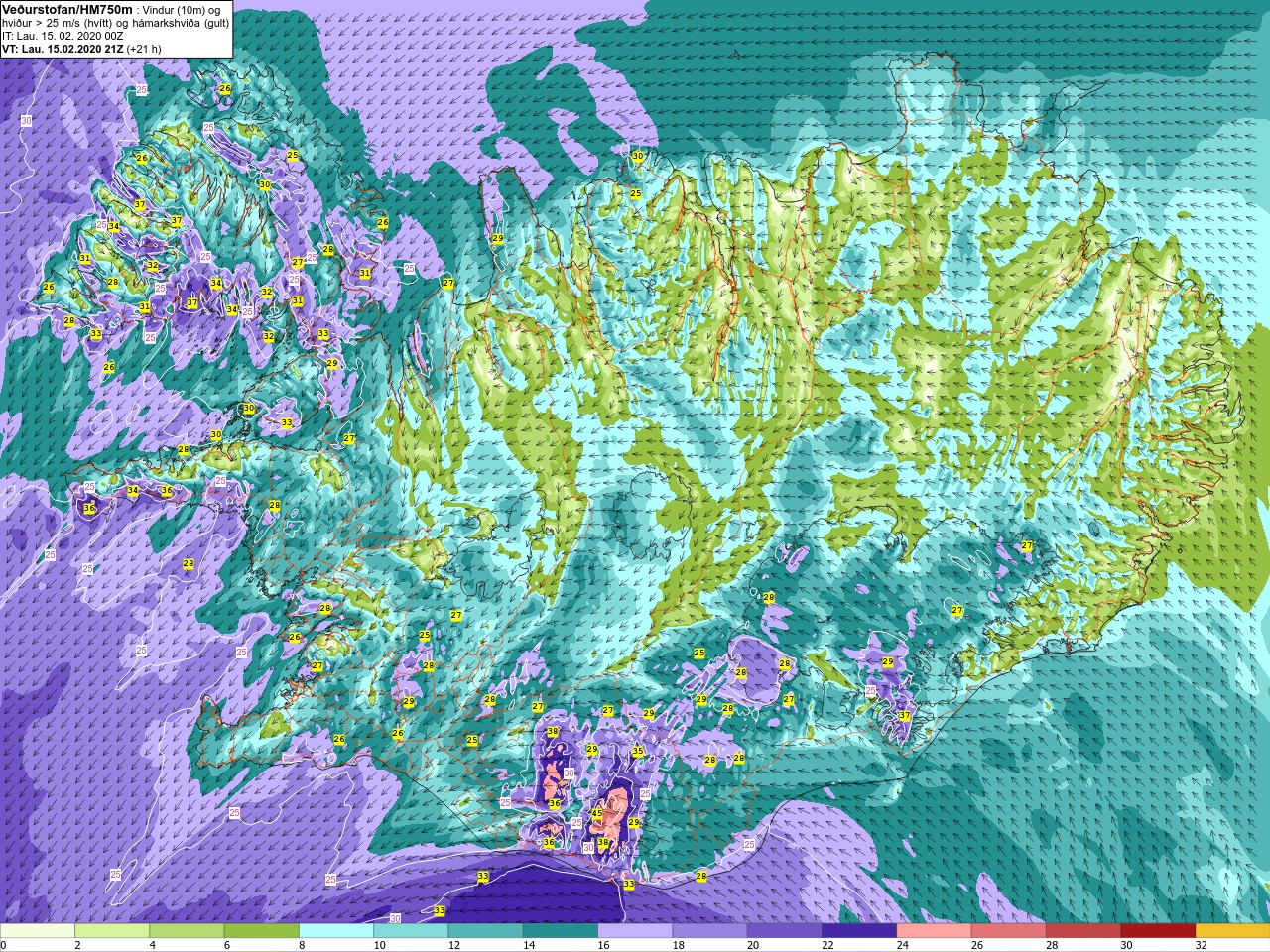The height and width of the screenshot is (952, 1270).
Task: Click the turquoise 10–12 m/s legend swatch
Action: click(x=411, y=931)
